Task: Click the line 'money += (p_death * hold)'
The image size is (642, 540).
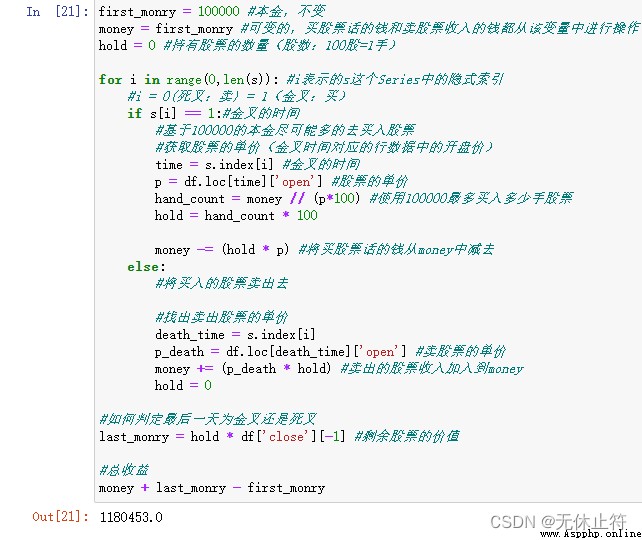Action: (242, 368)
